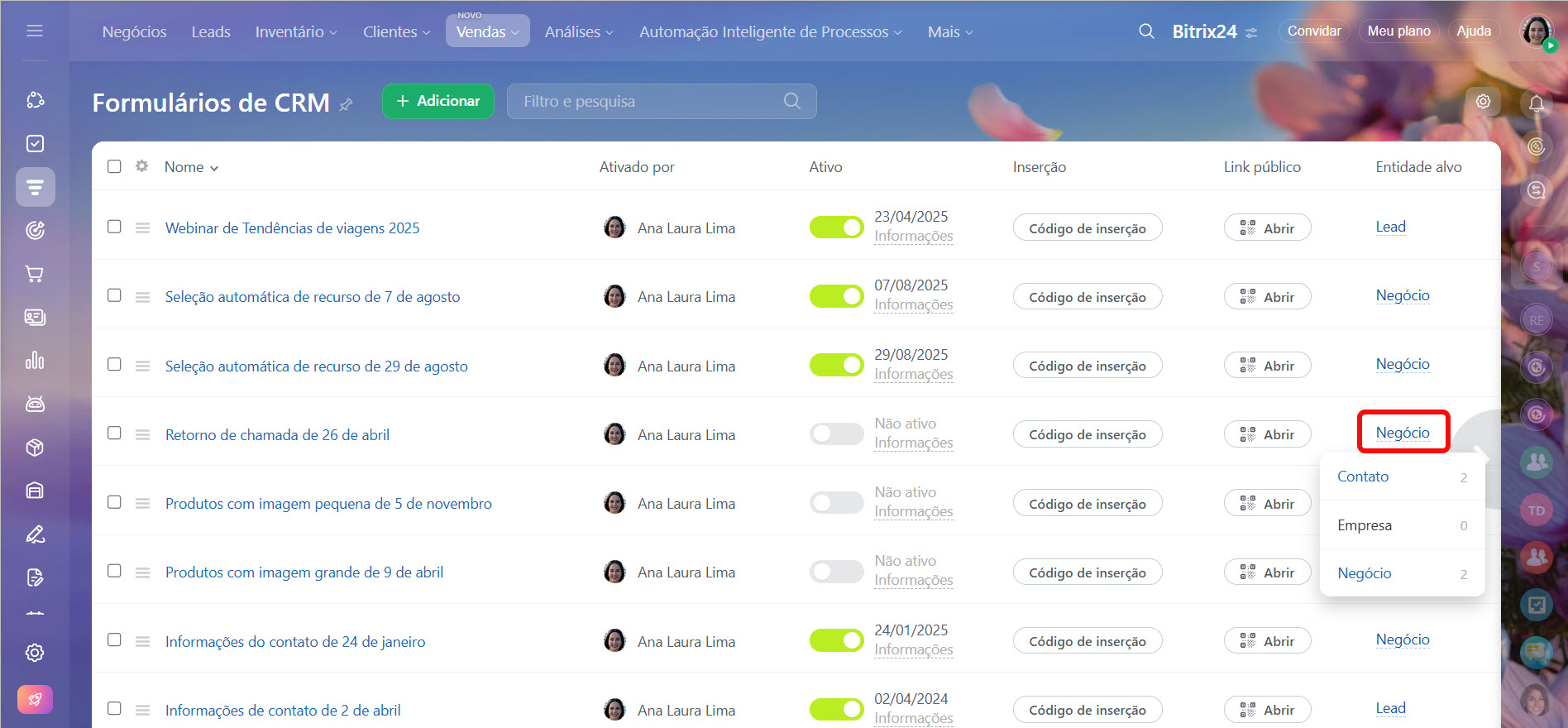Pin the Formulários de CRM page

pos(347,104)
